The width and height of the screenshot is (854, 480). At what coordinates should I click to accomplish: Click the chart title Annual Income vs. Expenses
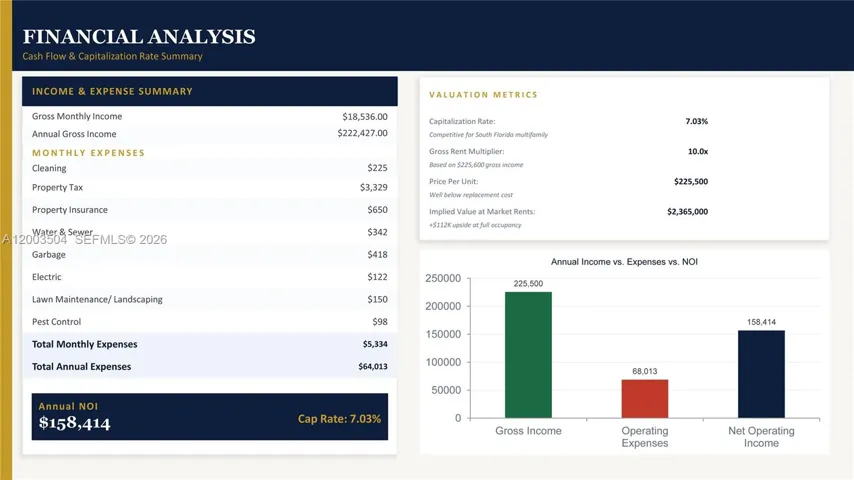click(624, 261)
